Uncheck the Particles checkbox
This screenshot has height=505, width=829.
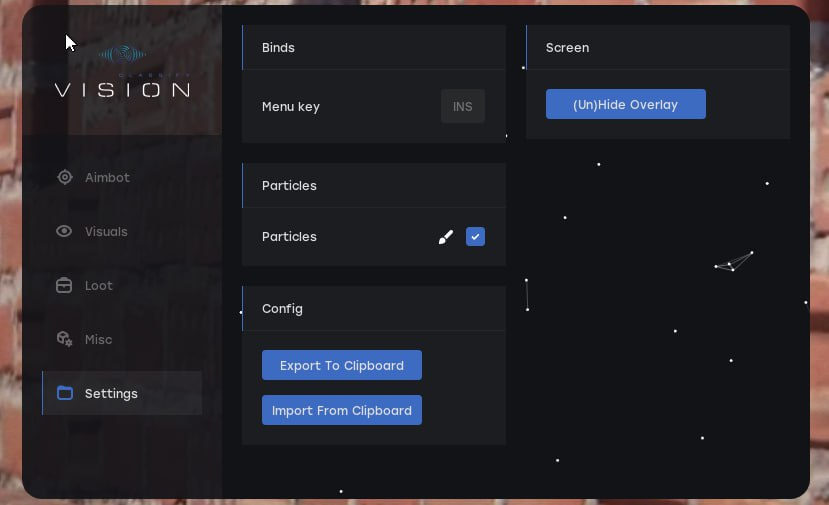coord(475,236)
